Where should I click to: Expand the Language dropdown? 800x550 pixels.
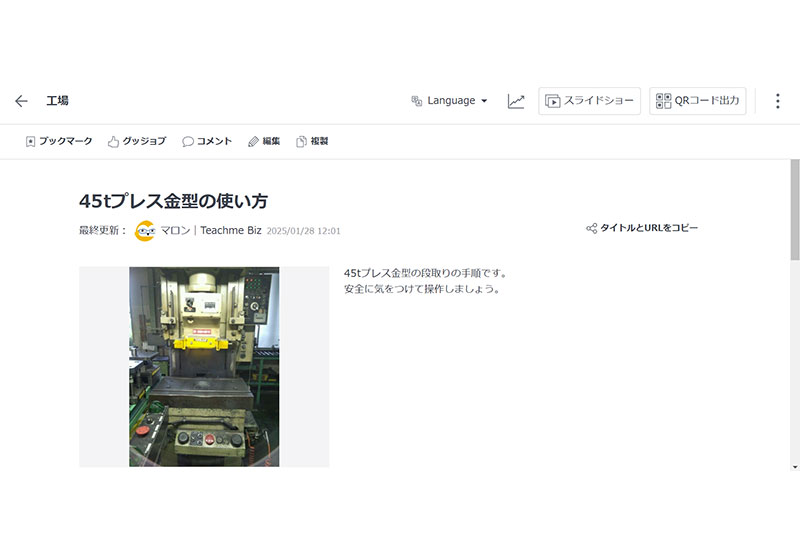[x=449, y=101]
